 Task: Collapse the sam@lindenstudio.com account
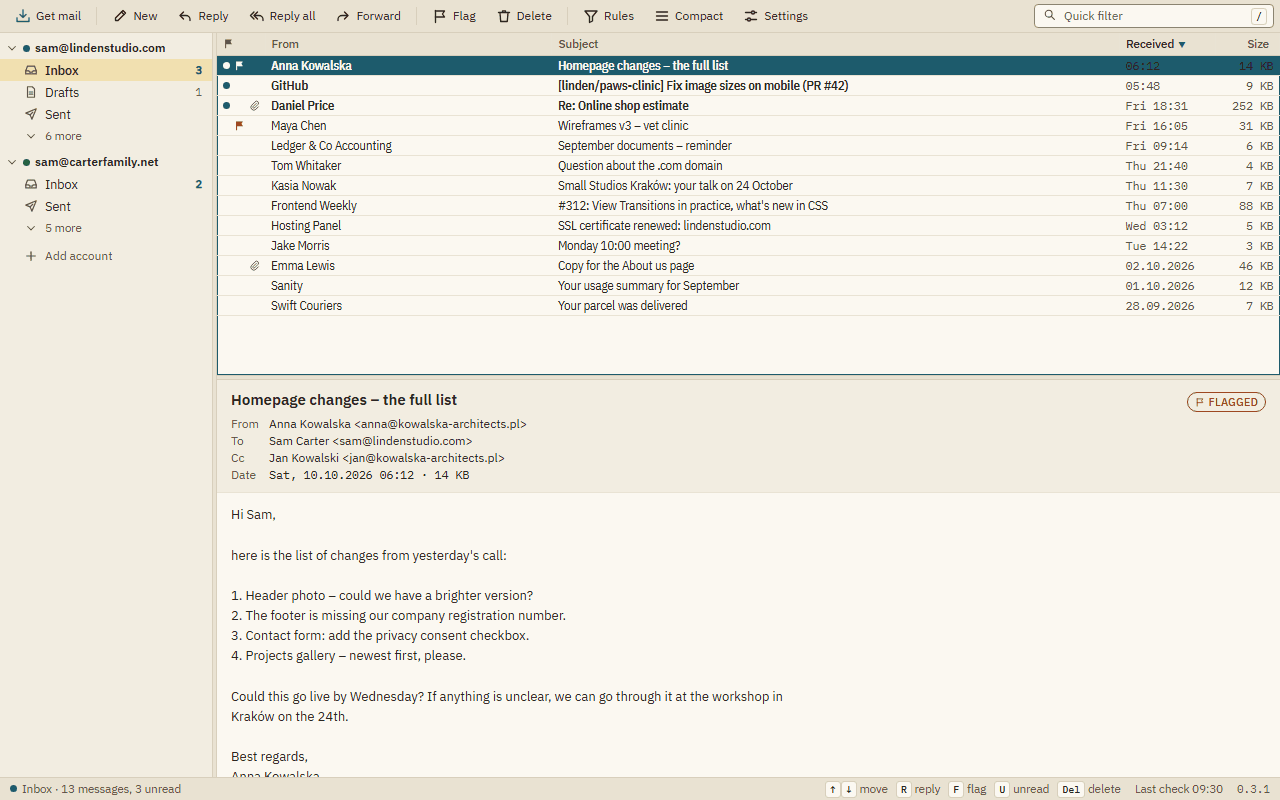click(x=12, y=48)
